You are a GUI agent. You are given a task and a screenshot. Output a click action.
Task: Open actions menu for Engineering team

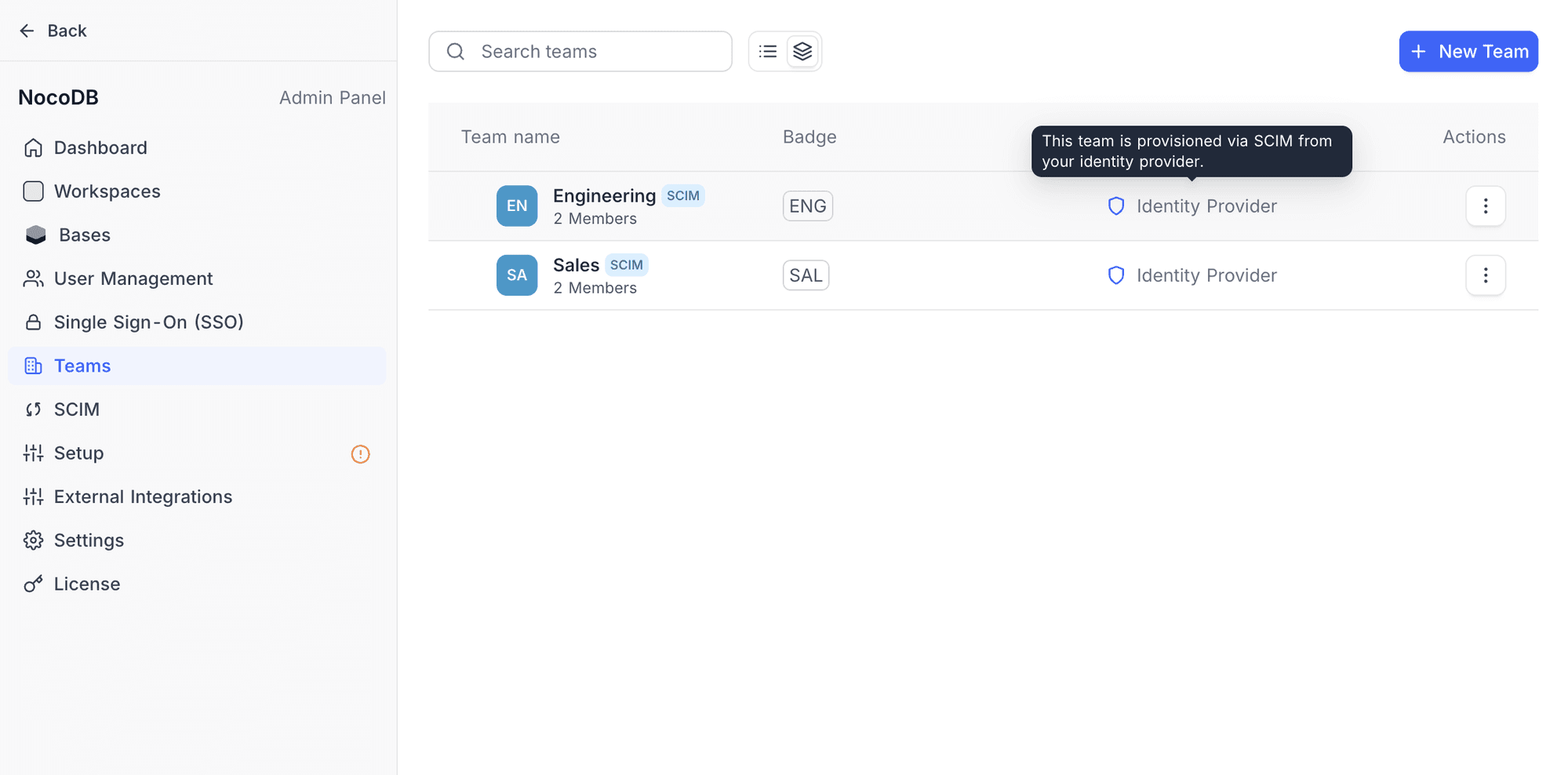1485,206
